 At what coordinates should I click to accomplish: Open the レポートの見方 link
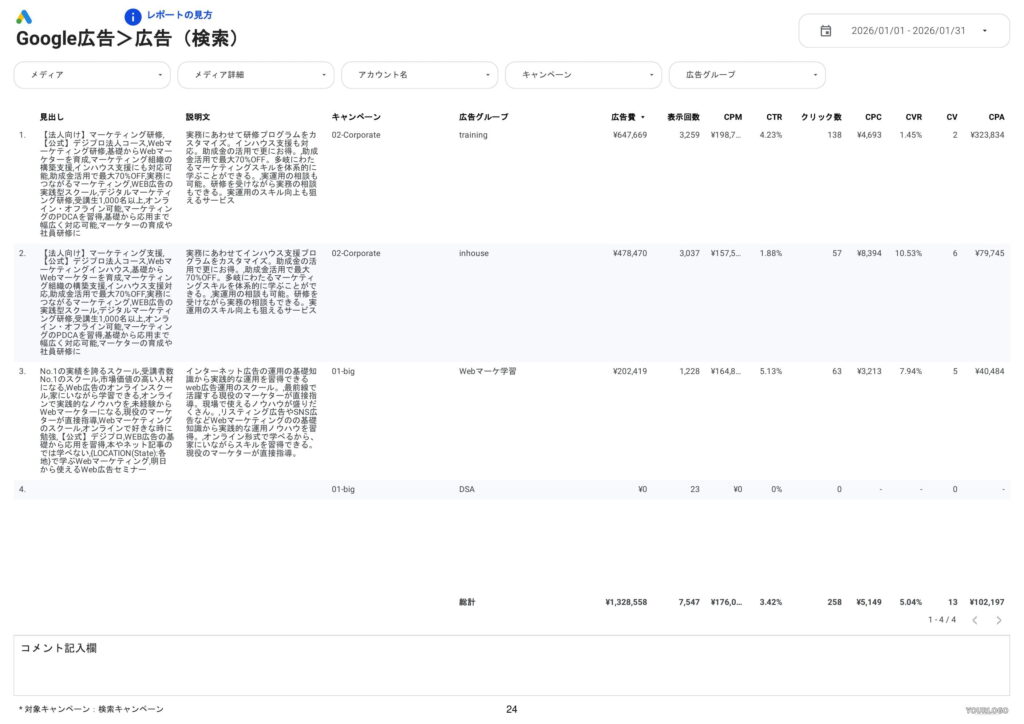[x=179, y=15]
